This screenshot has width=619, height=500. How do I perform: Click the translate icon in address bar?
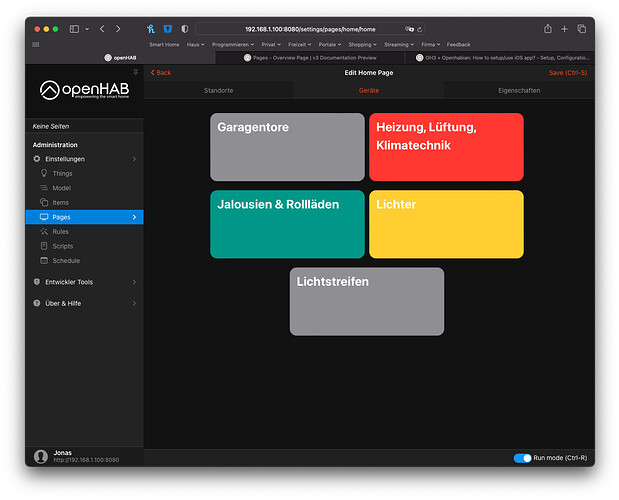[x=409, y=29]
